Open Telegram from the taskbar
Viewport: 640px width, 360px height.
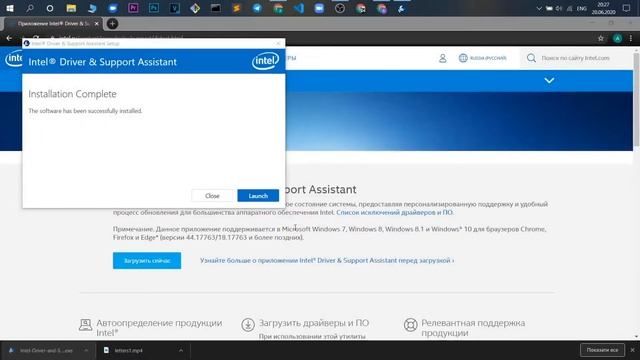coord(257,8)
